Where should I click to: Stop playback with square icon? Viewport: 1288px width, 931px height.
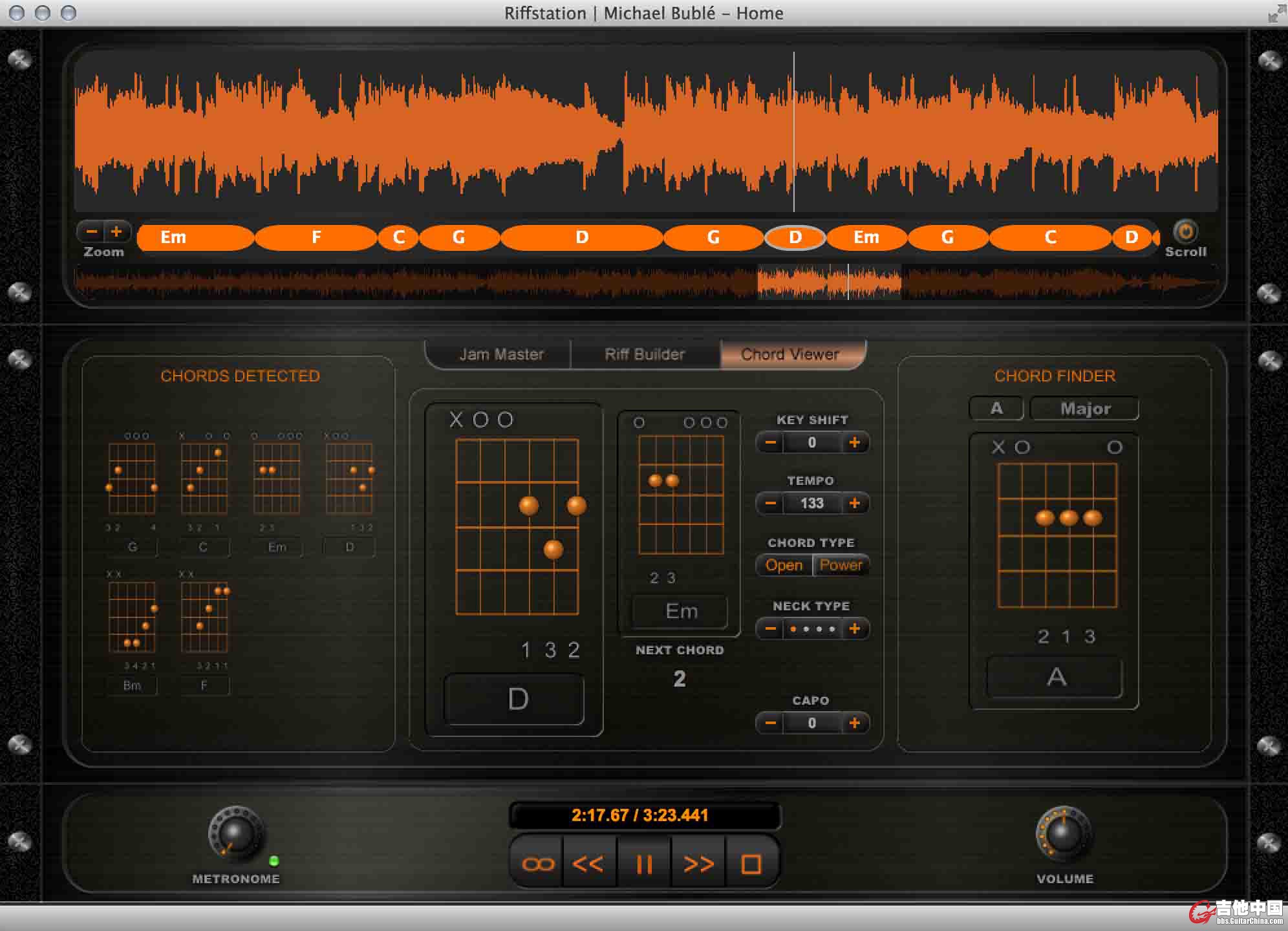click(x=751, y=864)
